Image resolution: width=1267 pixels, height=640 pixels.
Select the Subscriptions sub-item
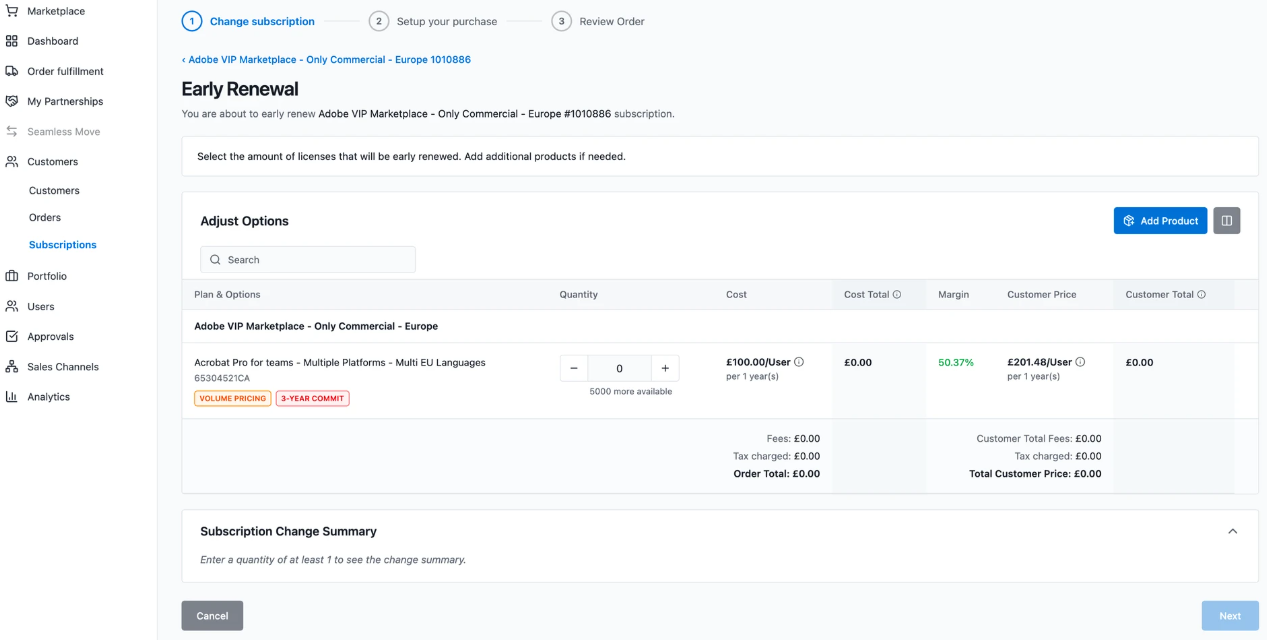tap(63, 244)
